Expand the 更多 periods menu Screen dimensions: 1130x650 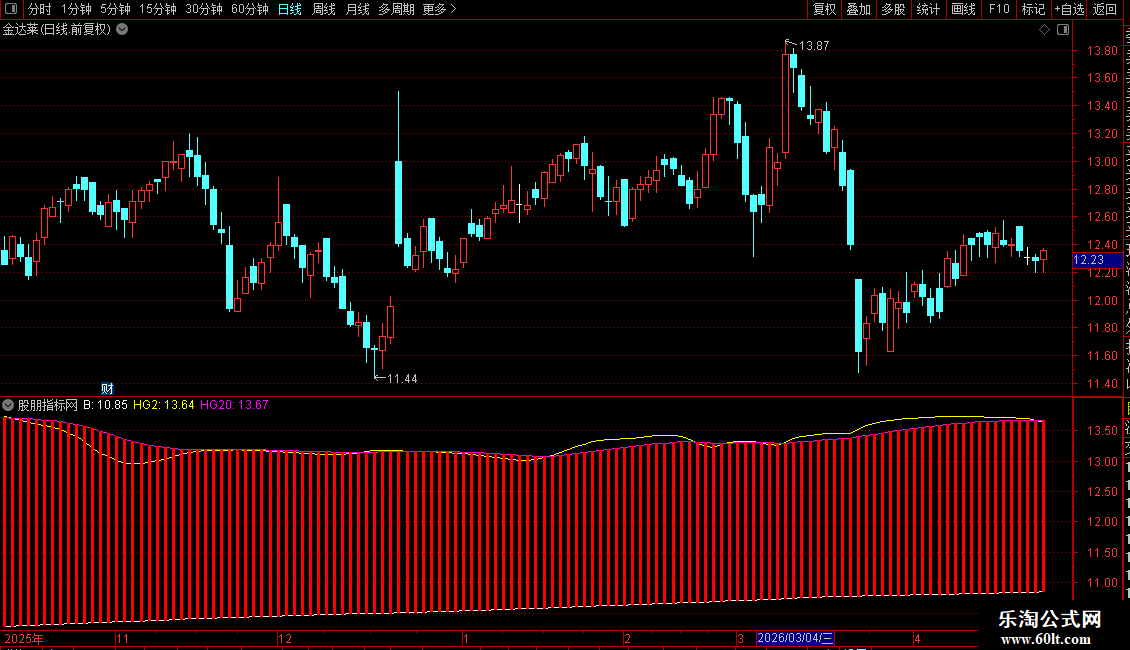[x=439, y=9]
